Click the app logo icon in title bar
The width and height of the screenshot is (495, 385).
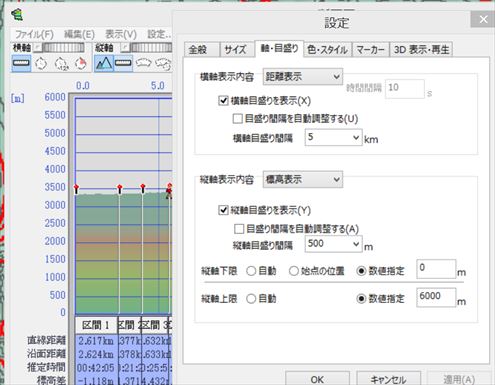tap(17, 15)
